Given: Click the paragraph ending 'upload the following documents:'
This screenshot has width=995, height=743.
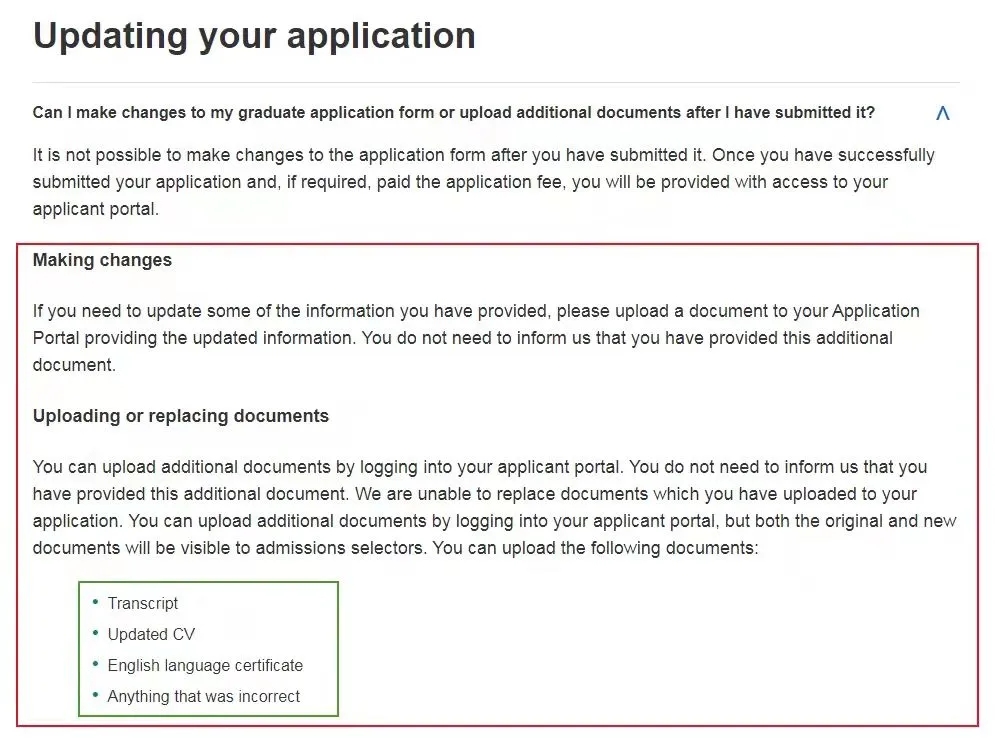Looking at the screenshot, I should [495, 508].
